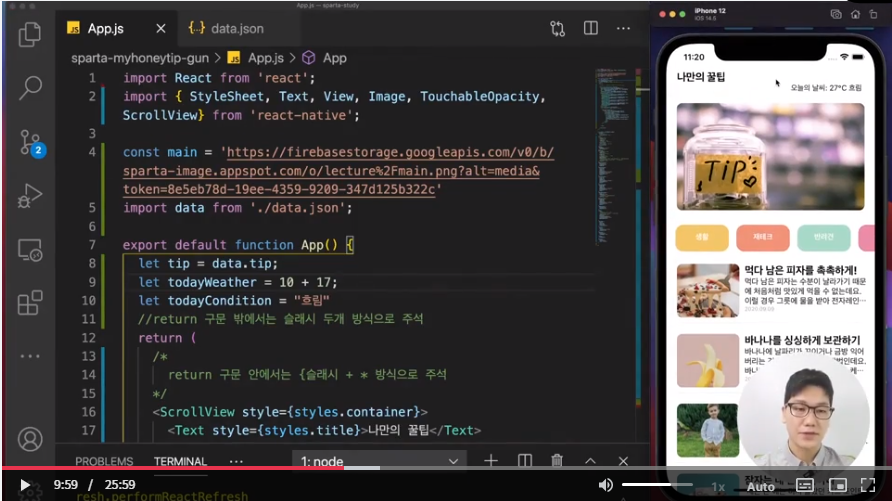892x501 pixels.
Task: Open Source Control with badge 2
Action: [x=31, y=143]
